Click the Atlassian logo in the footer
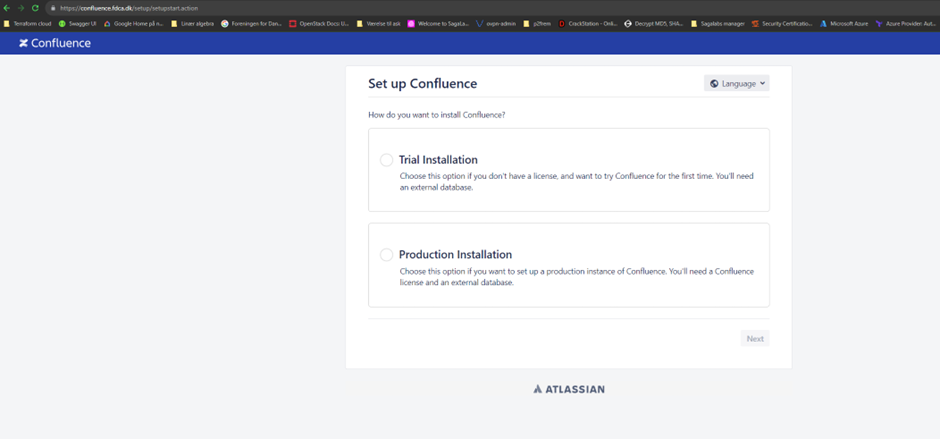Viewport: 940px width, 439px height. coord(568,389)
